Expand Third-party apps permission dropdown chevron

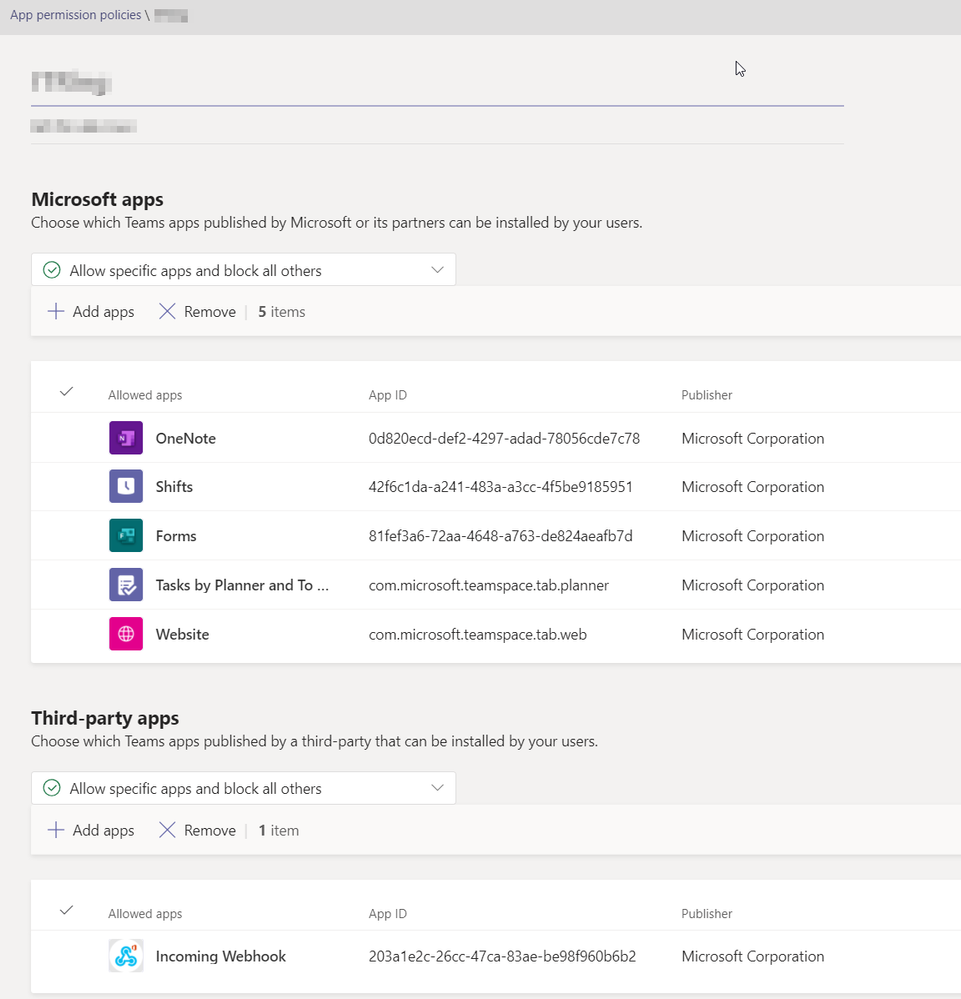coord(437,787)
